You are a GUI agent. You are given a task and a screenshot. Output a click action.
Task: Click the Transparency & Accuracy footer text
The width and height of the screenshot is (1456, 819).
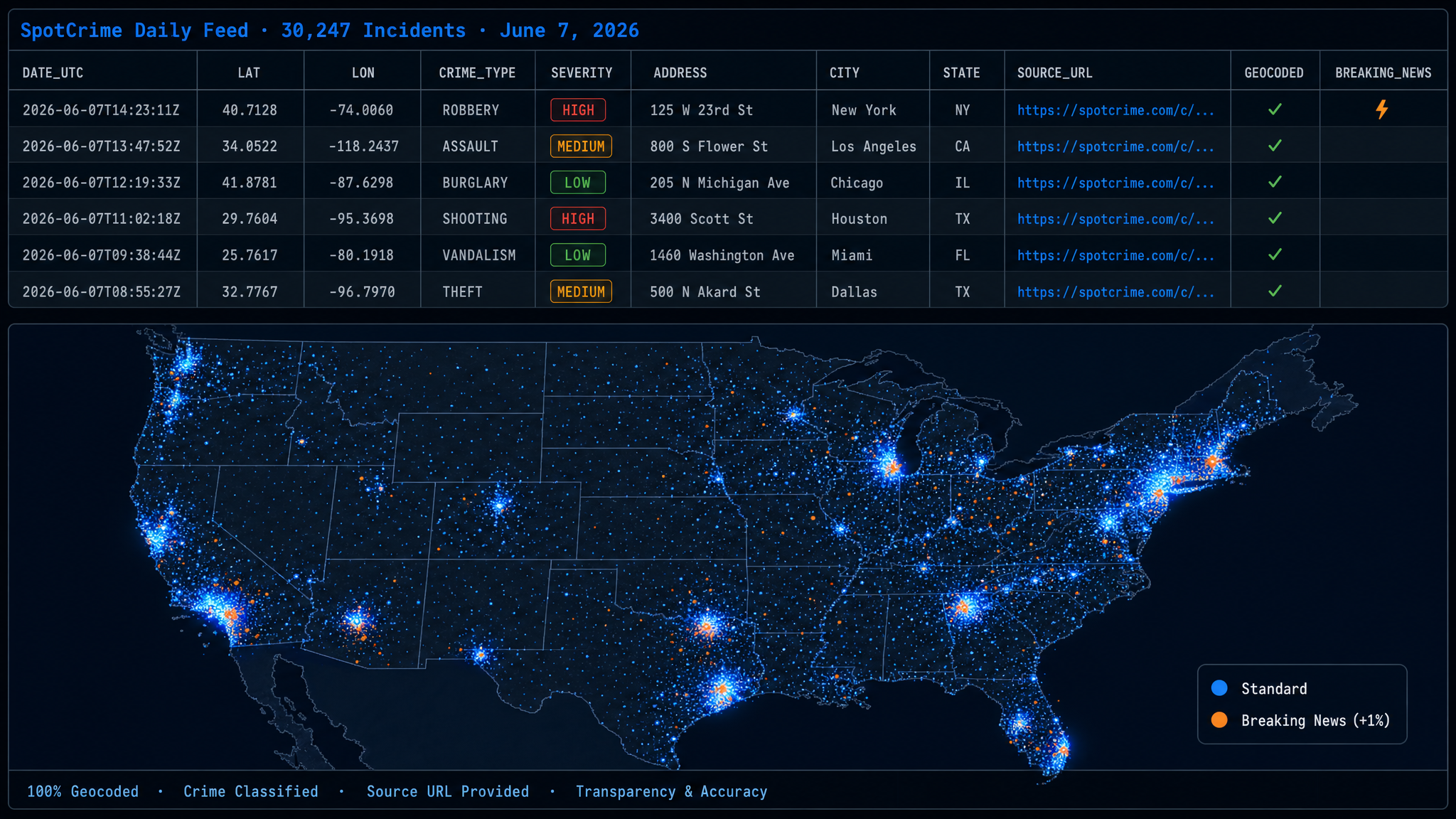point(671,791)
